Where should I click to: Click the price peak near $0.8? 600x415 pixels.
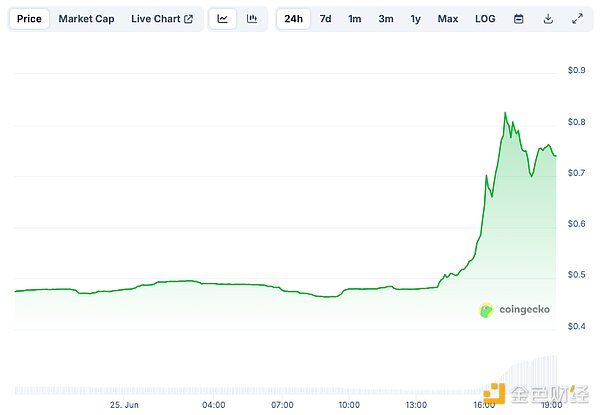[x=505, y=114]
